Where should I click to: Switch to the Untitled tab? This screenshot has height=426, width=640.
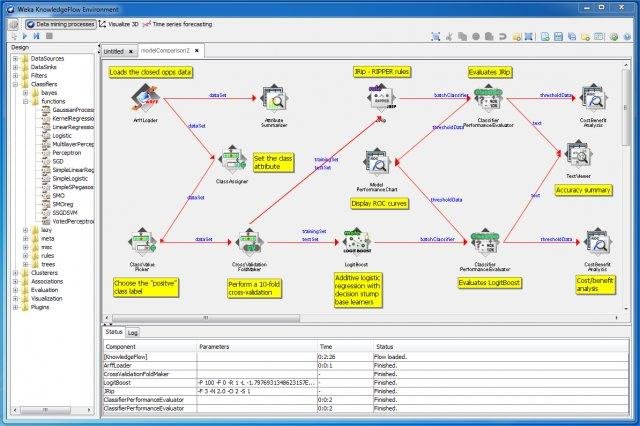click(x=114, y=51)
